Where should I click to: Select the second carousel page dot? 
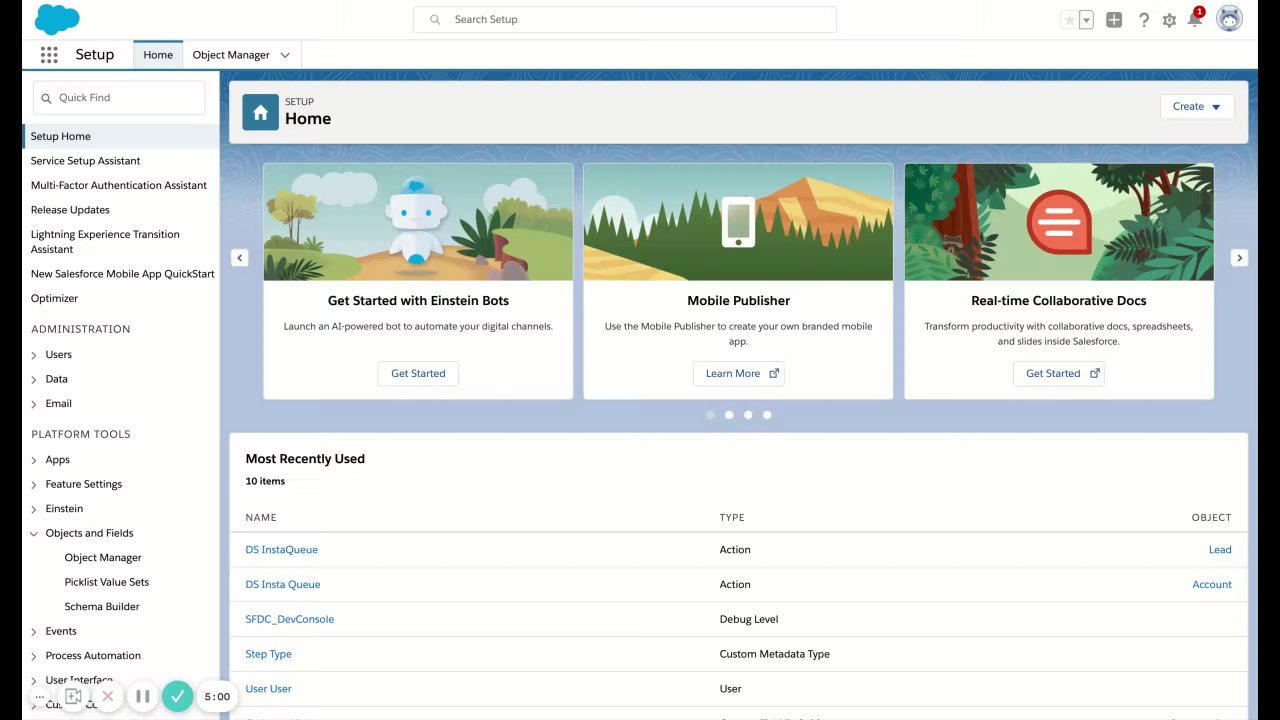(729, 415)
